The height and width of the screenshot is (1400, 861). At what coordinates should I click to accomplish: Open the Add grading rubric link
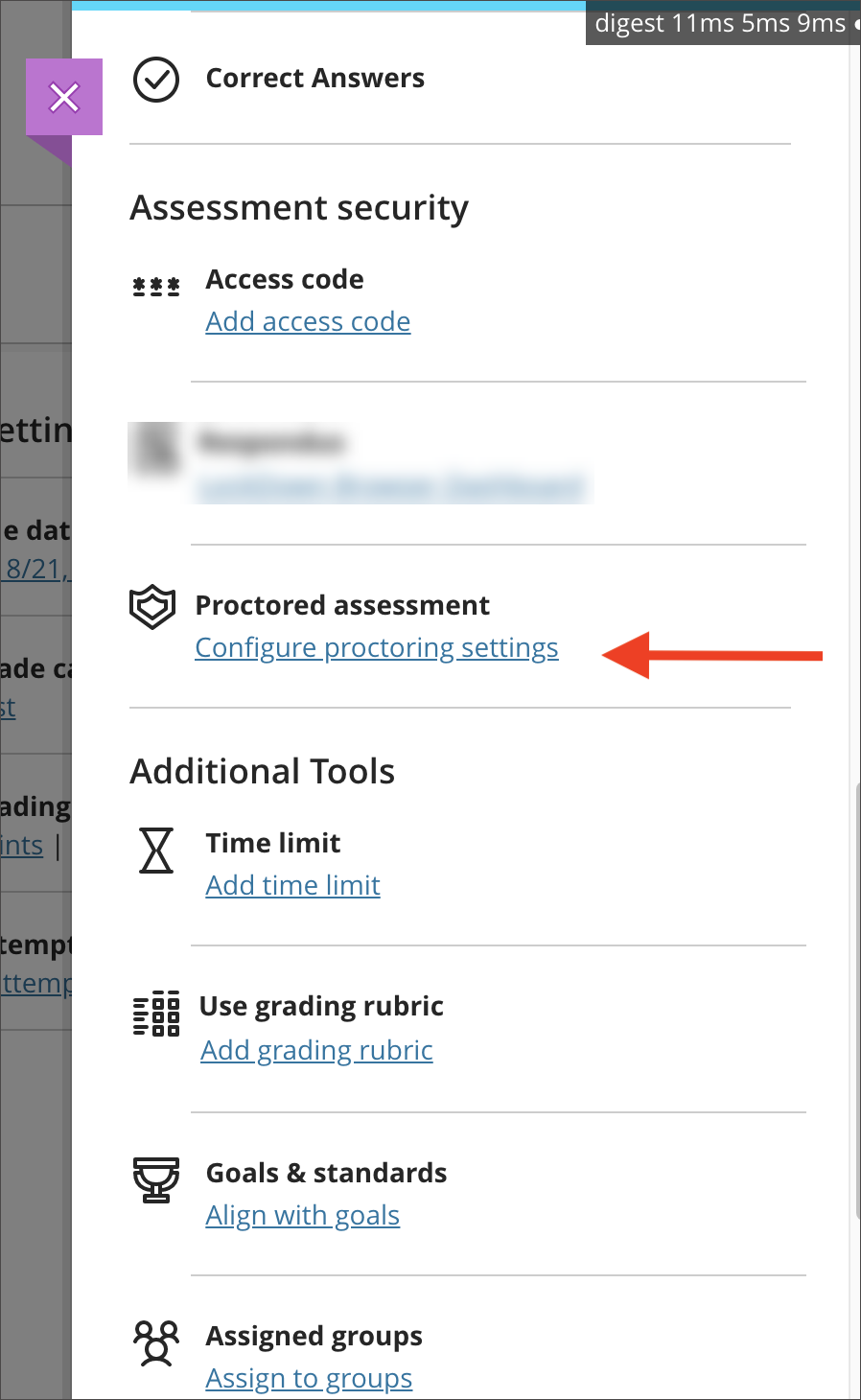(316, 1051)
